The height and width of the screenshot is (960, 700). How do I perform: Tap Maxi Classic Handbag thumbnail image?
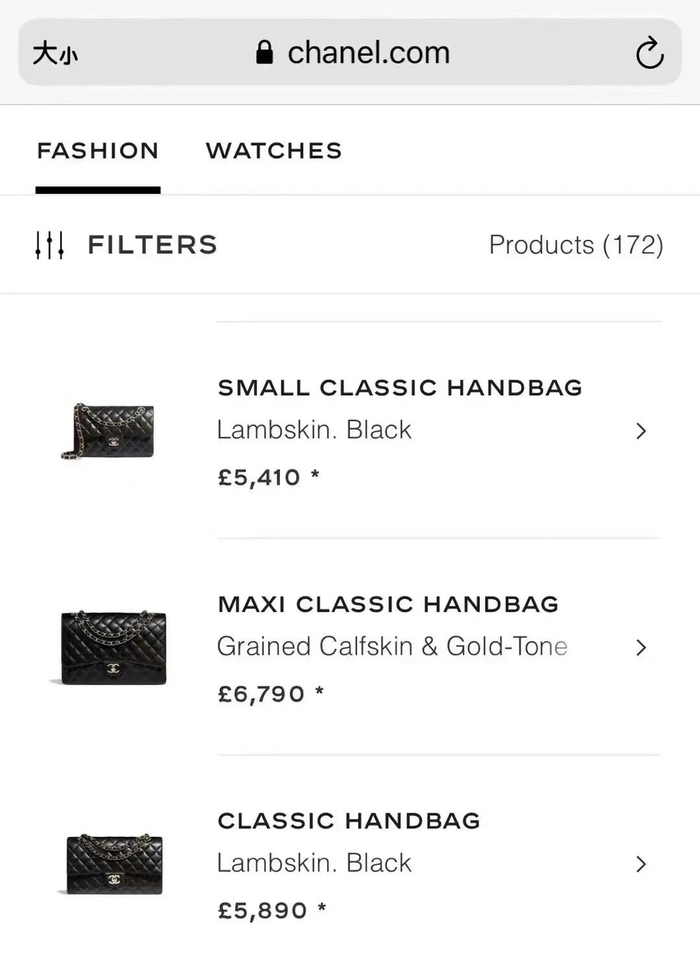coord(112,648)
